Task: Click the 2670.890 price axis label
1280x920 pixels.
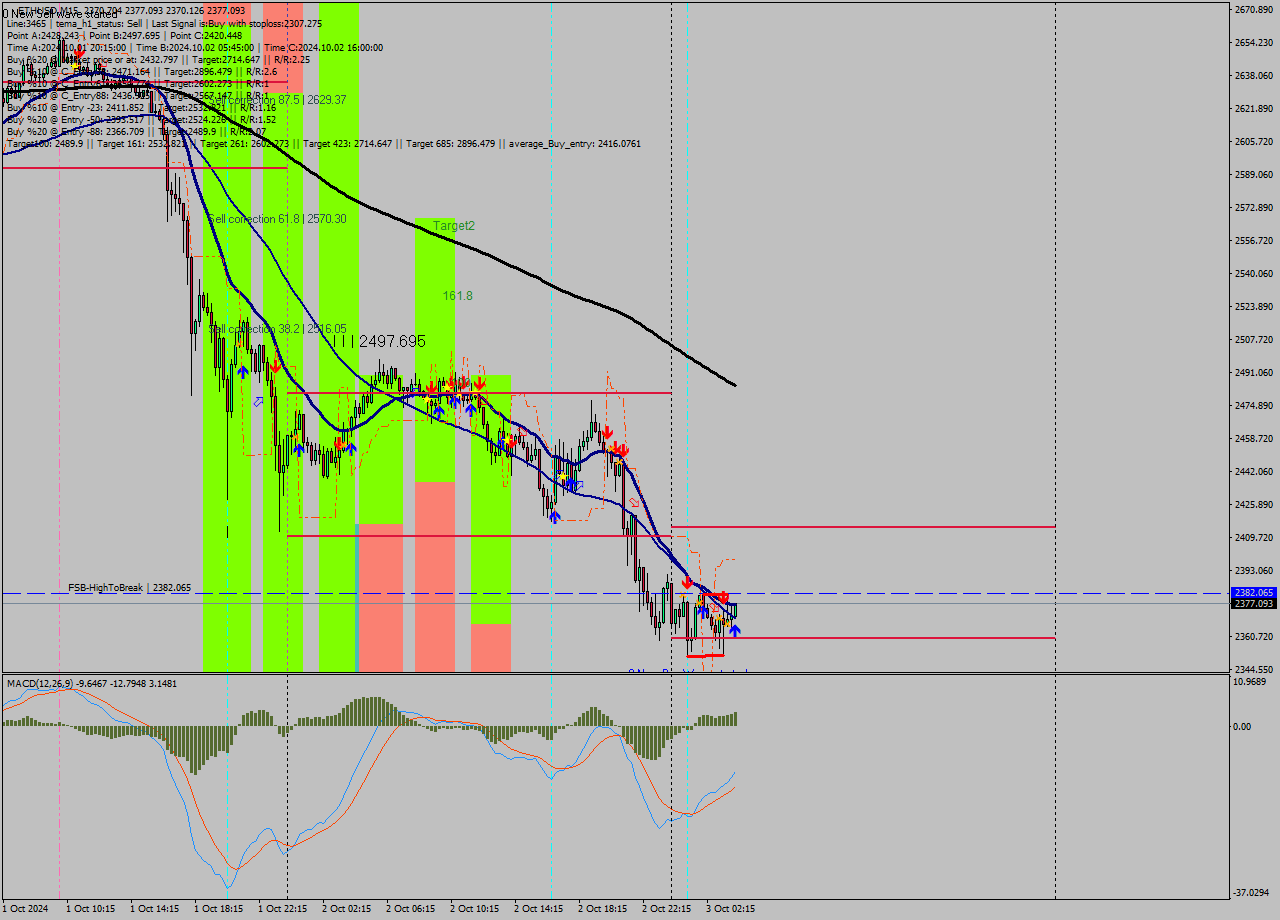Action: (x=1254, y=9)
